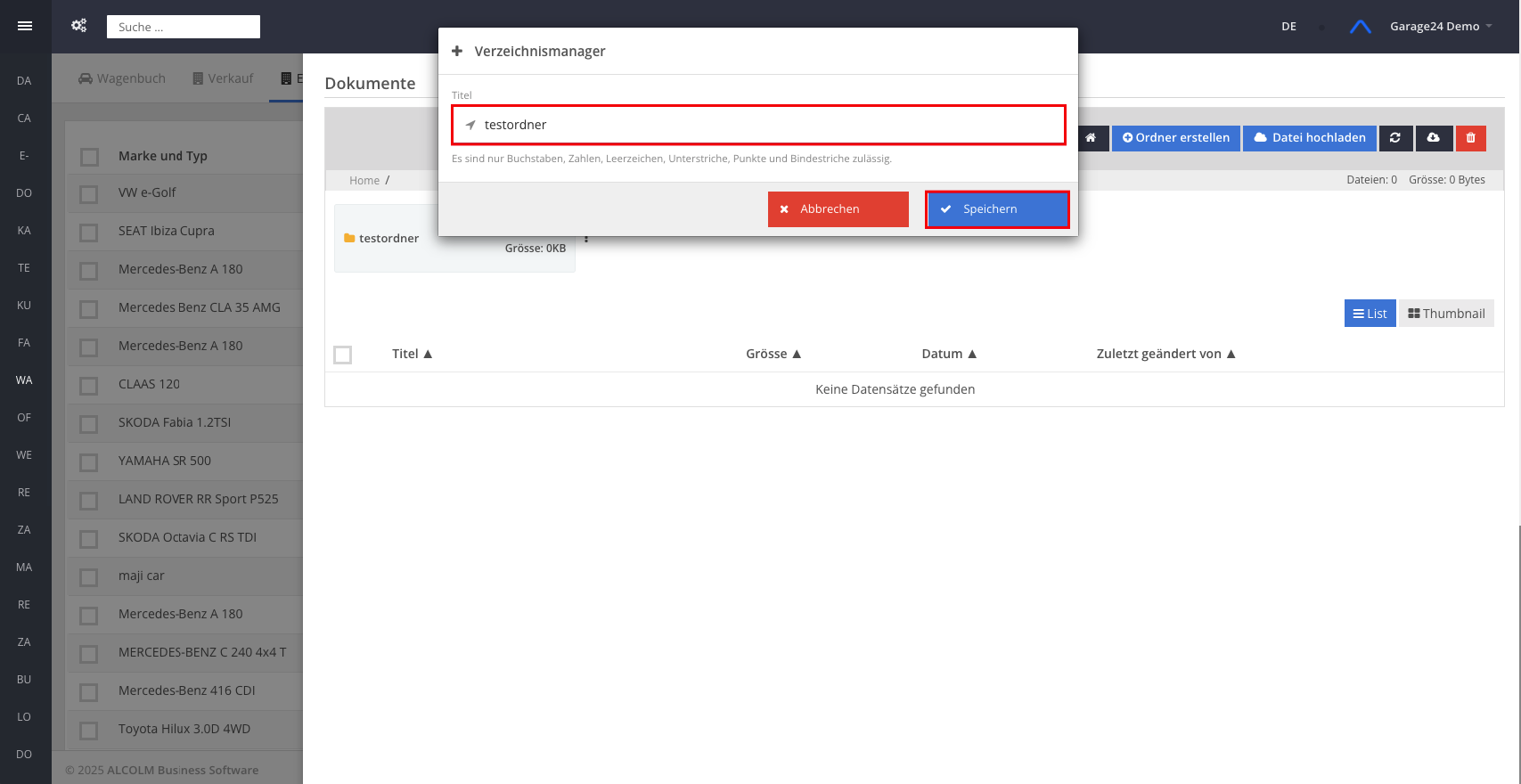Switch to the Verkauf tab

223,78
